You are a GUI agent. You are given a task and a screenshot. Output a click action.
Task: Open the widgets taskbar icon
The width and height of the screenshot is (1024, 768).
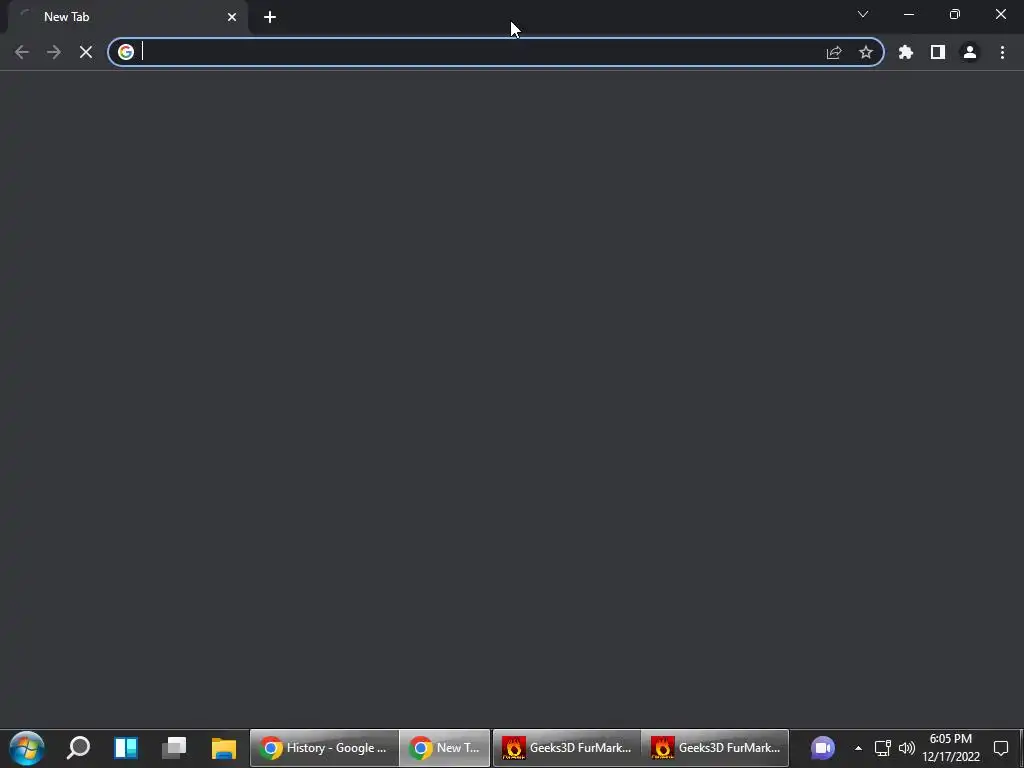(125, 748)
